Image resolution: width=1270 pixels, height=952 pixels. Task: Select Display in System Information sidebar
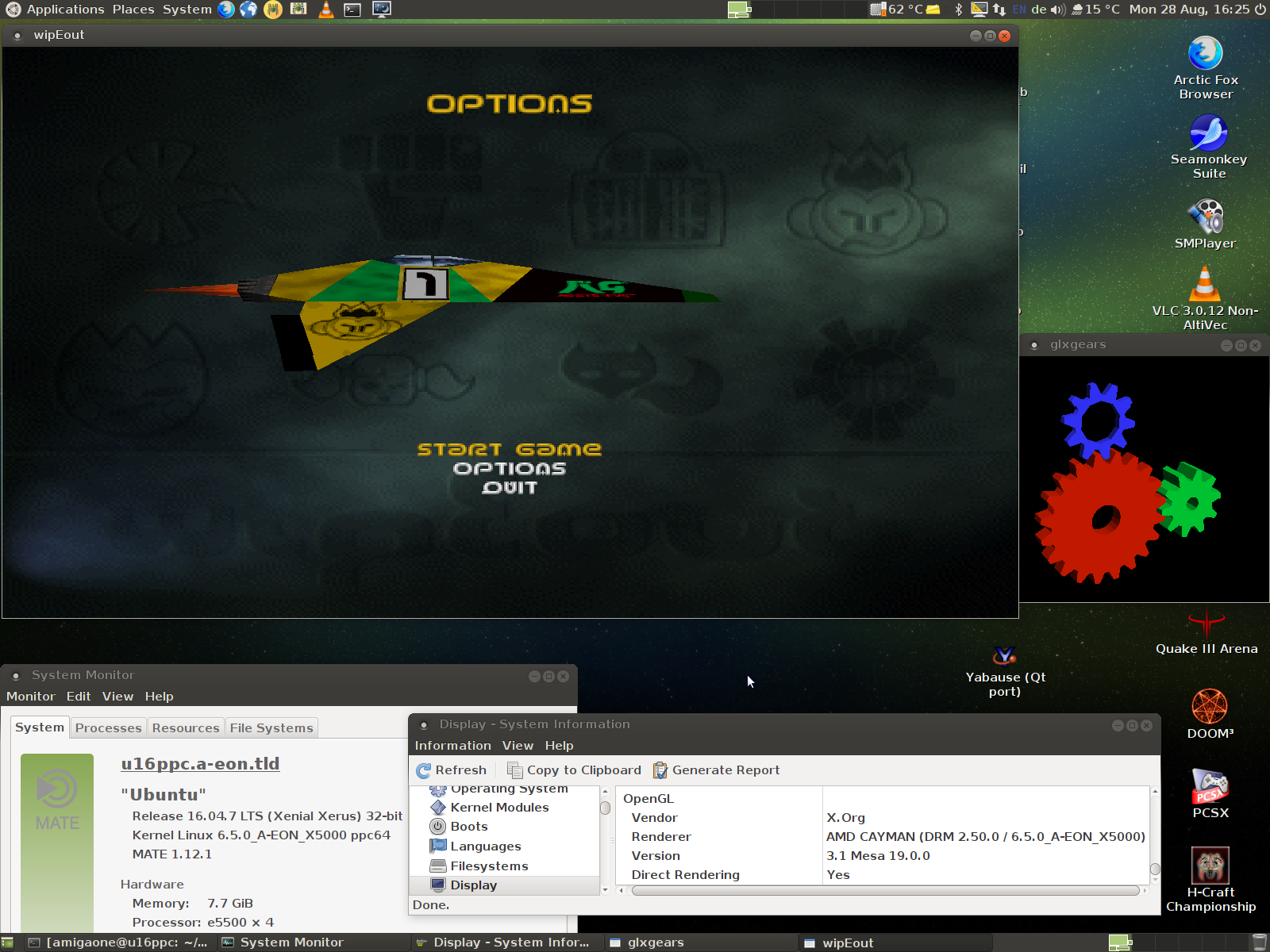click(504, 885)
